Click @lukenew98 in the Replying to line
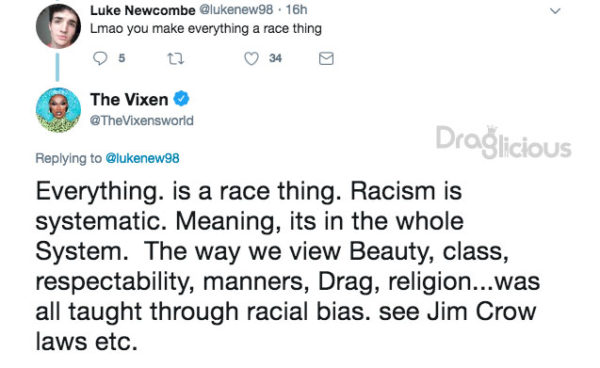600x368 pixels. point(142,158)
